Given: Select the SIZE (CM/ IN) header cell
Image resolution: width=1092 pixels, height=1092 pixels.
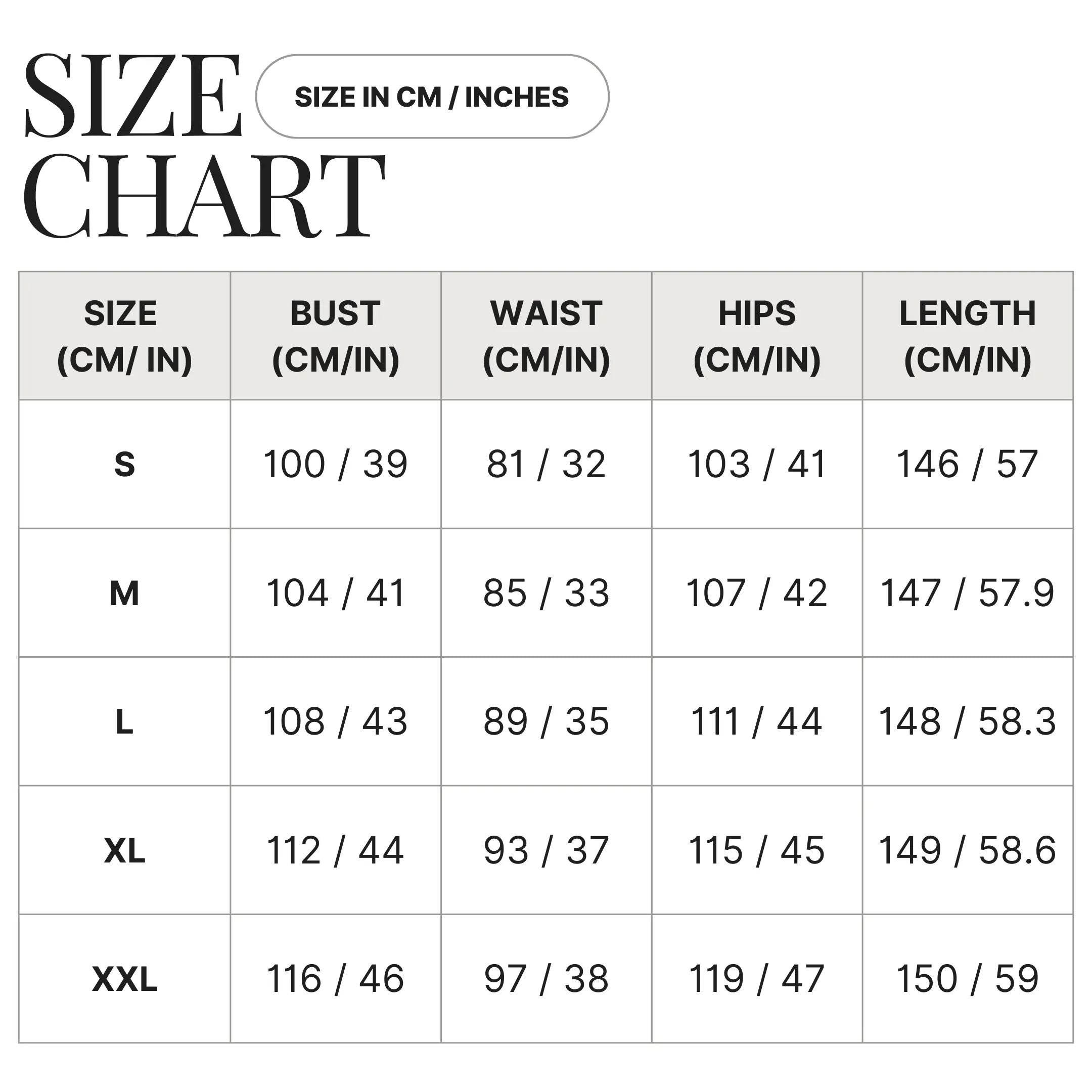Looking at the screenshot, I should [124, 336].
